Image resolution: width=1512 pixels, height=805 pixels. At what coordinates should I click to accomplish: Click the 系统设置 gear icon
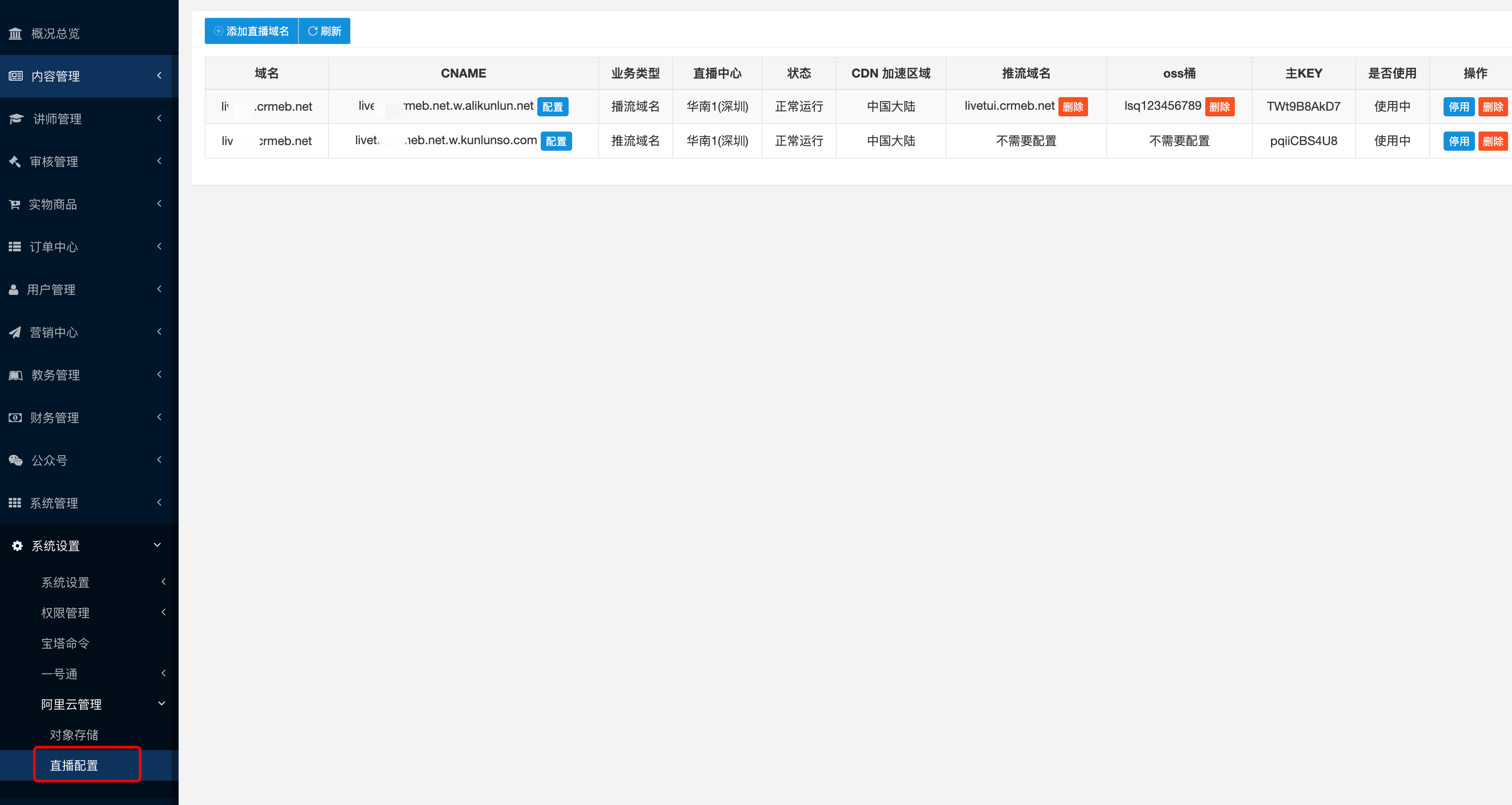(x=17, y=546)
